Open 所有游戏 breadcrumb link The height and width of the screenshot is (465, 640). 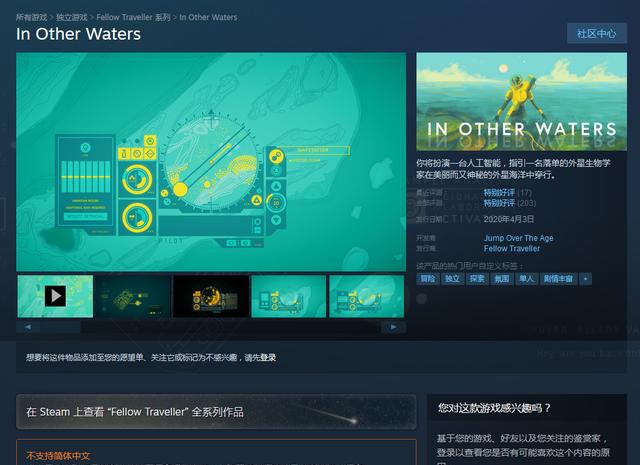[x=31, y=18]
